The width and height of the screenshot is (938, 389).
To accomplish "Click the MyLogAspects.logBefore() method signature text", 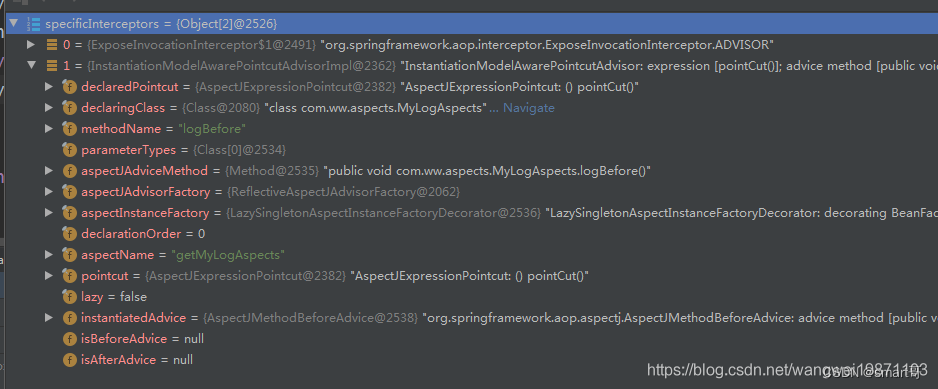I will tap(487, 171).
